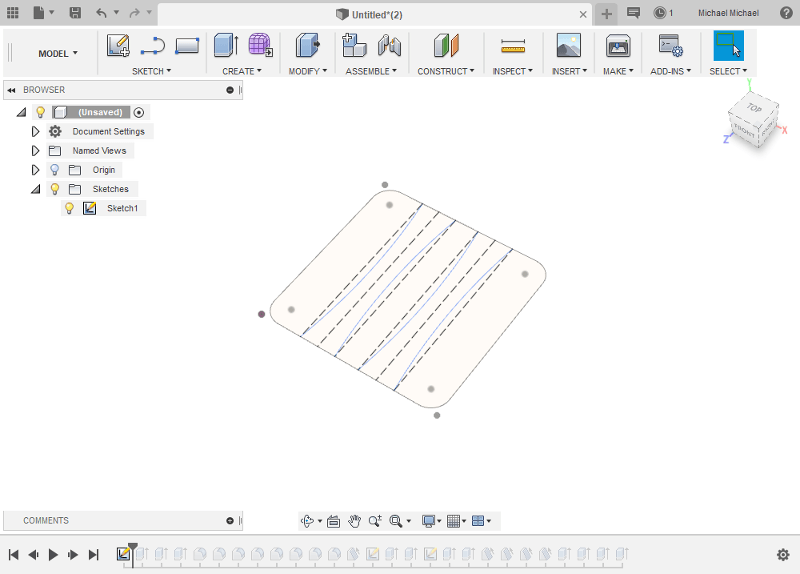Open the Grid and Snaps dropdown
The width and height of the screenshot is (800, 574).
(456, 521)
